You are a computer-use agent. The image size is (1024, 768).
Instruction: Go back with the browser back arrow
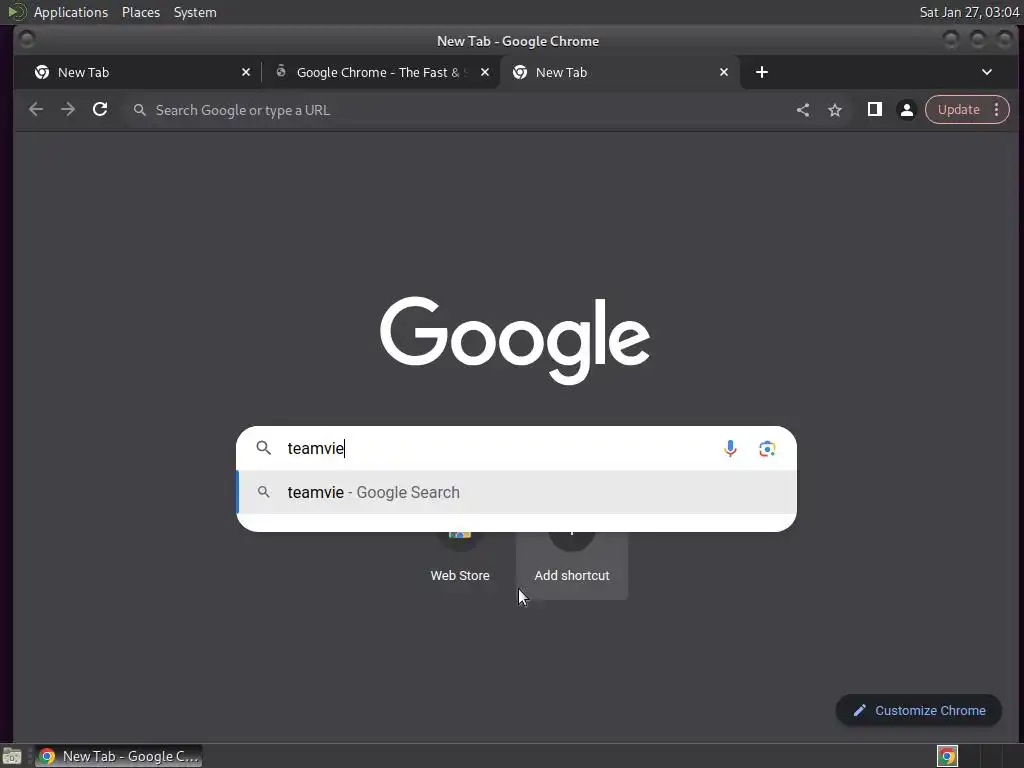pyautogui.click(x=36, y=110)
